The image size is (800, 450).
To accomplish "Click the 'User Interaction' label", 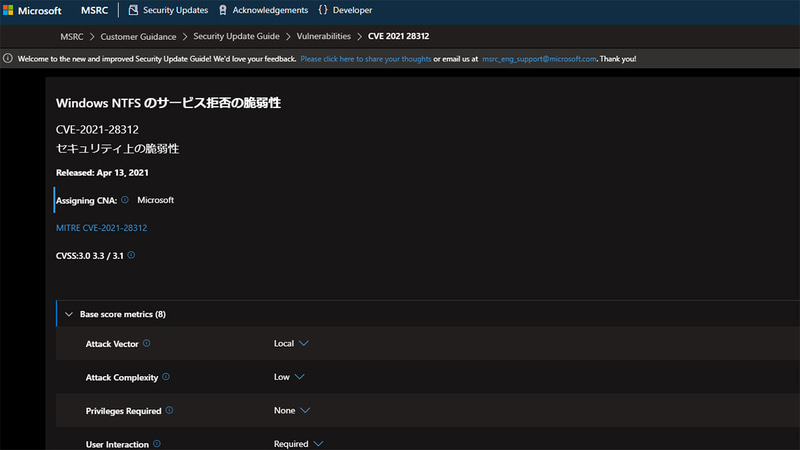I will (x=117, y=444).
